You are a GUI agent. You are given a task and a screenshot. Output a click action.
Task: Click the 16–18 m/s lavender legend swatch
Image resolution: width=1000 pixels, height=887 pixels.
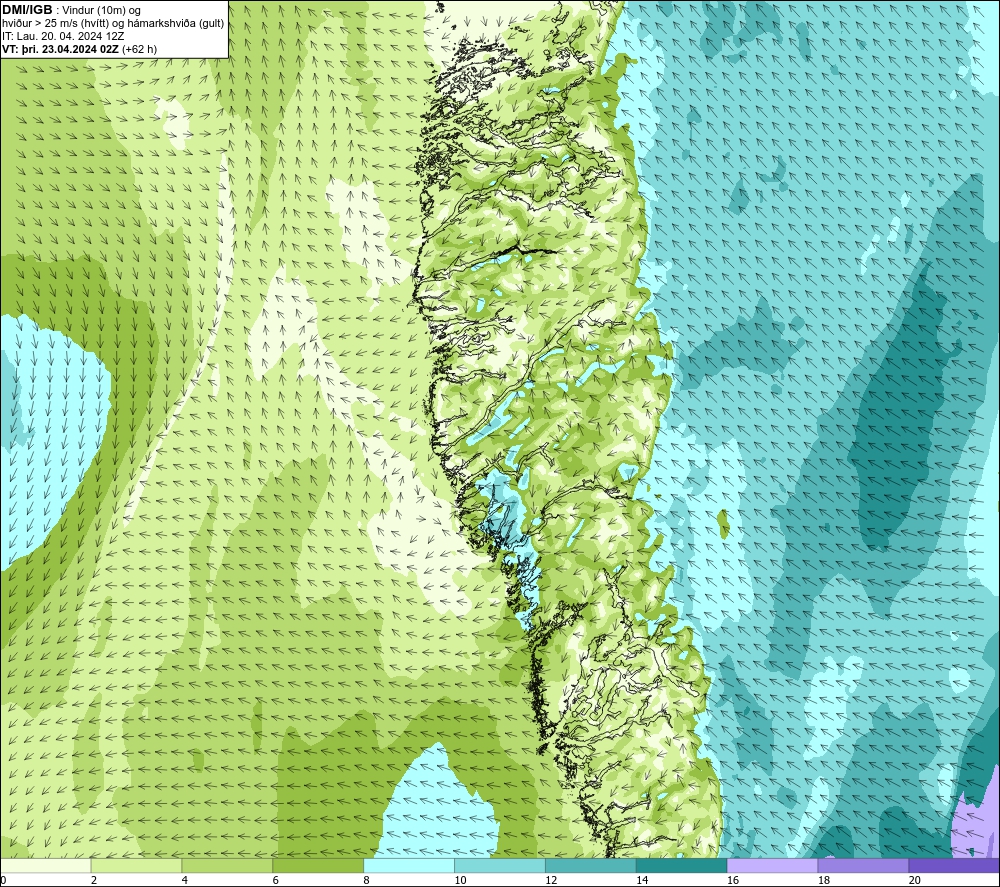[772, 866]
